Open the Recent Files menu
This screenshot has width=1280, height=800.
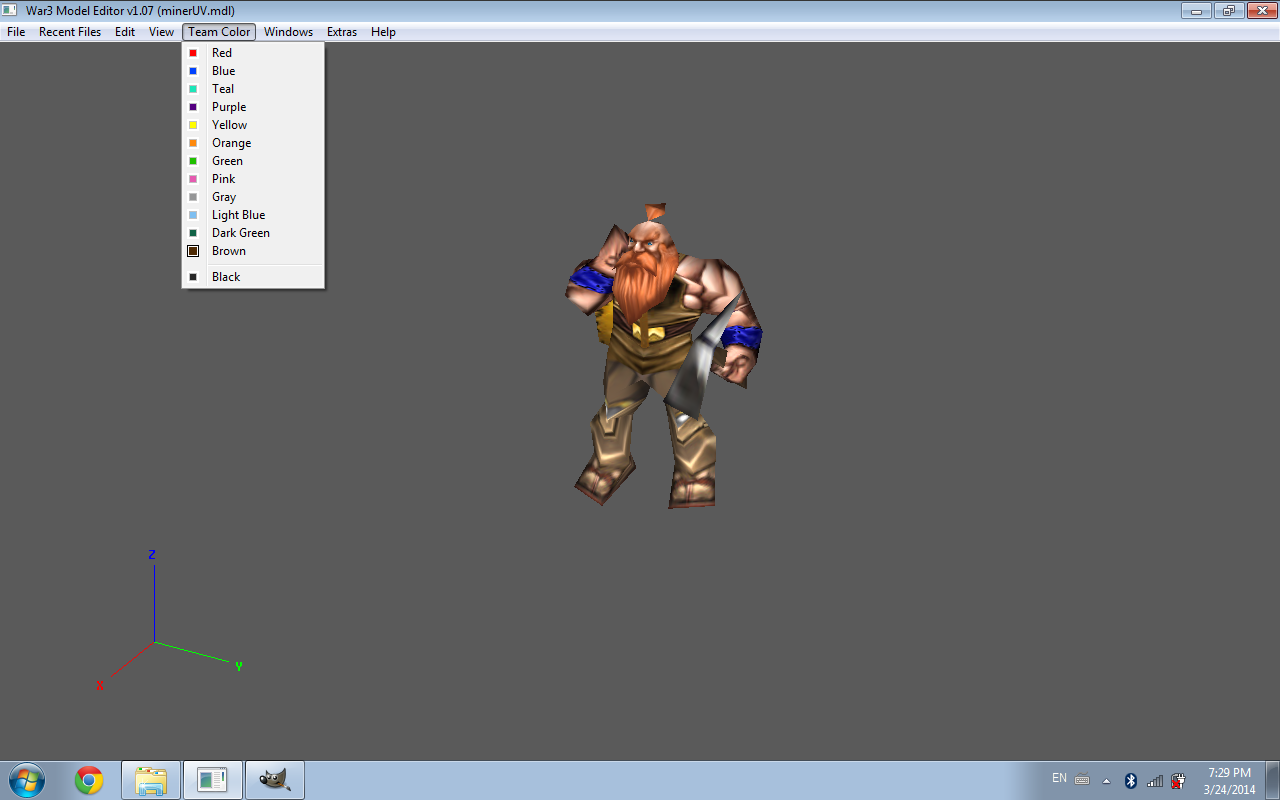click(70, 32)
